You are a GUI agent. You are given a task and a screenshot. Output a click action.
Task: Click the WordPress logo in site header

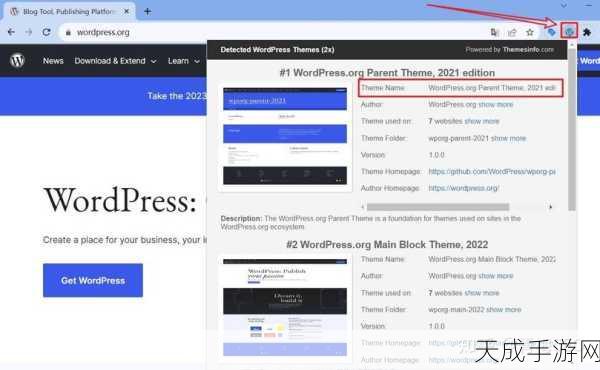click(x=17, y=60)
